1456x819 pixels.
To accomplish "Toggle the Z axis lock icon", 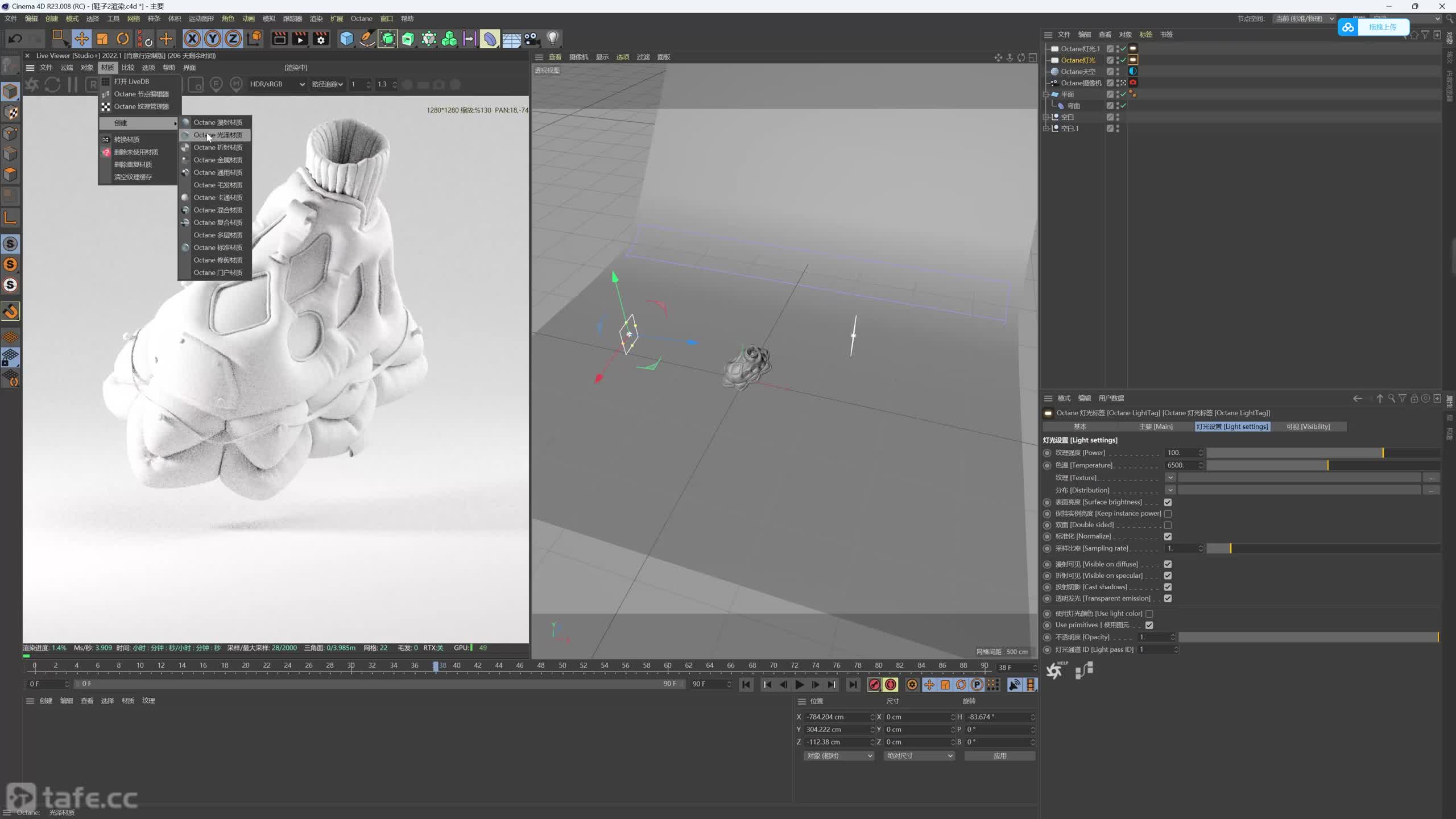I will [233, 39].
